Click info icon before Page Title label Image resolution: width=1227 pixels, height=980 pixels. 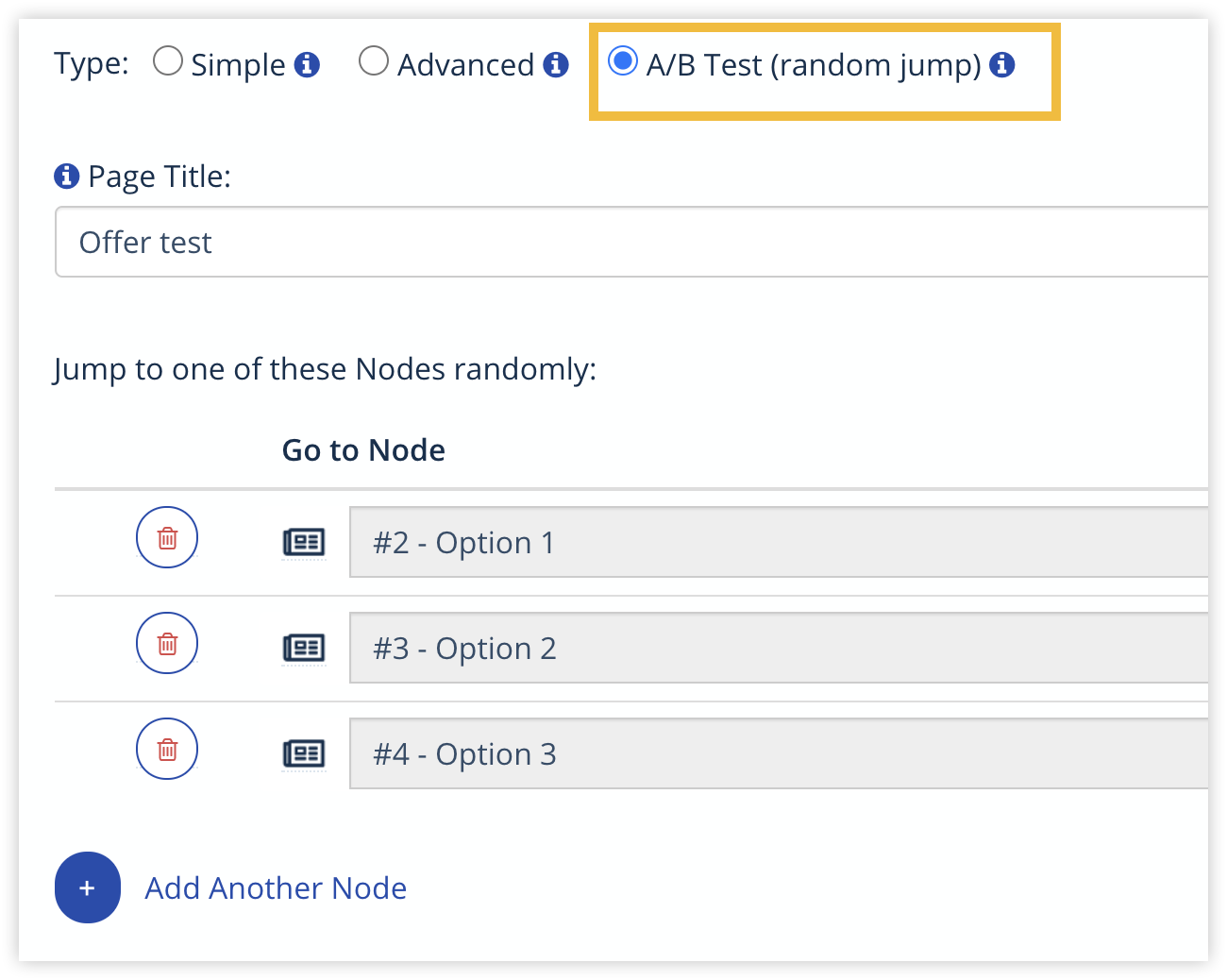click(66, 176)
